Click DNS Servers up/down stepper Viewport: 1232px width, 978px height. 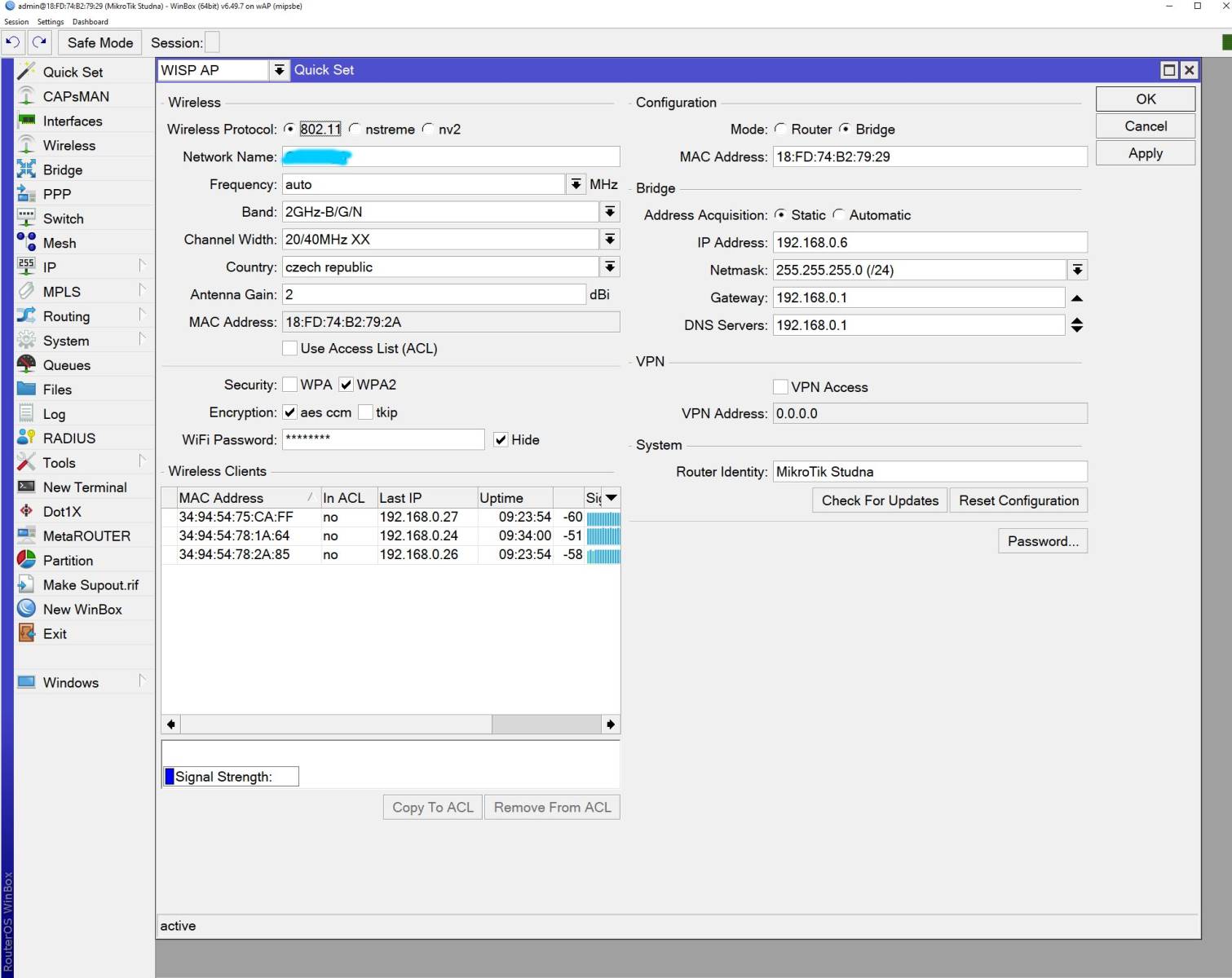[x=1077, y=325]
